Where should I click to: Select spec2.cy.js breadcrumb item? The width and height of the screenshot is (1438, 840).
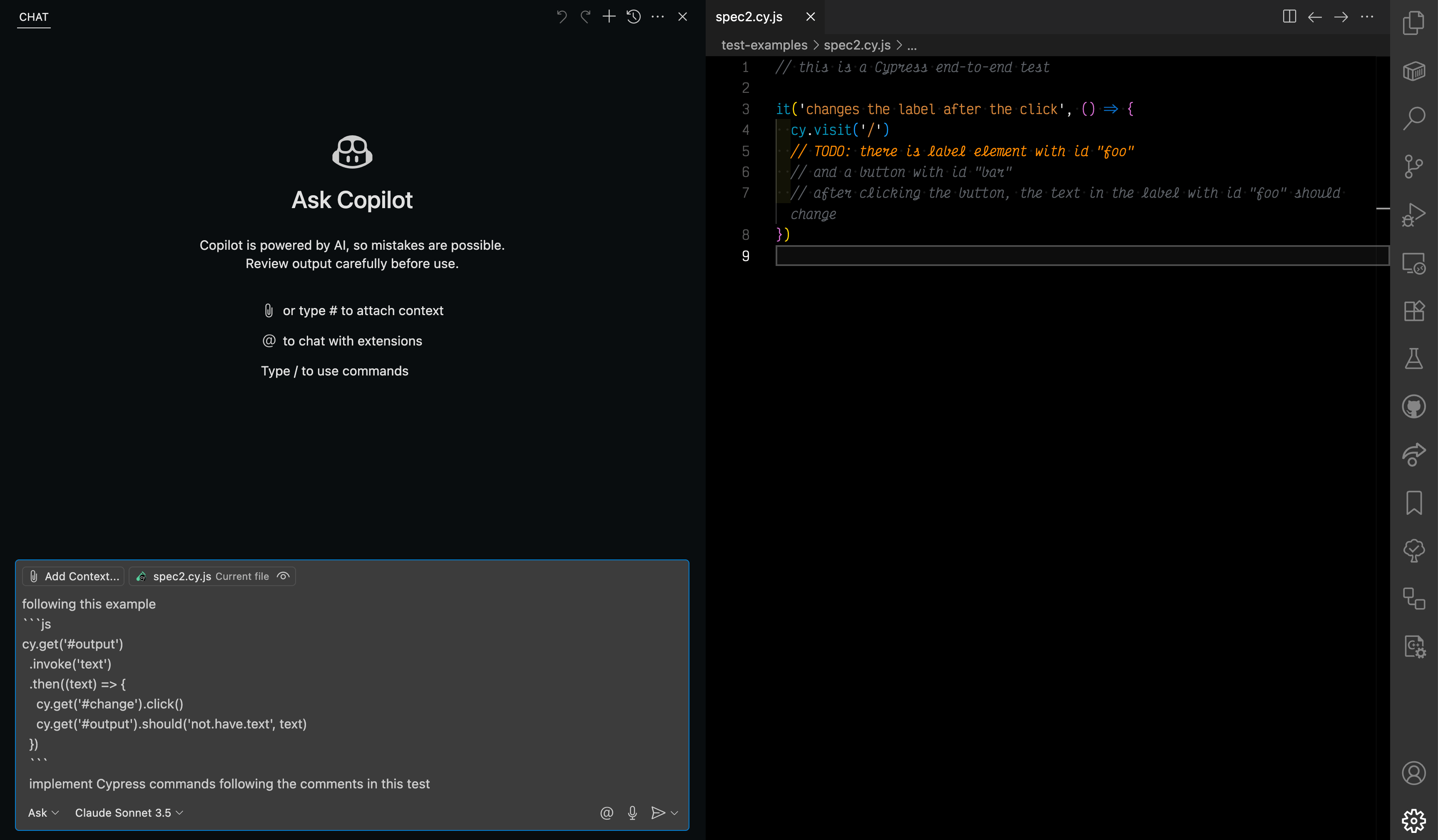click(856, 45)
